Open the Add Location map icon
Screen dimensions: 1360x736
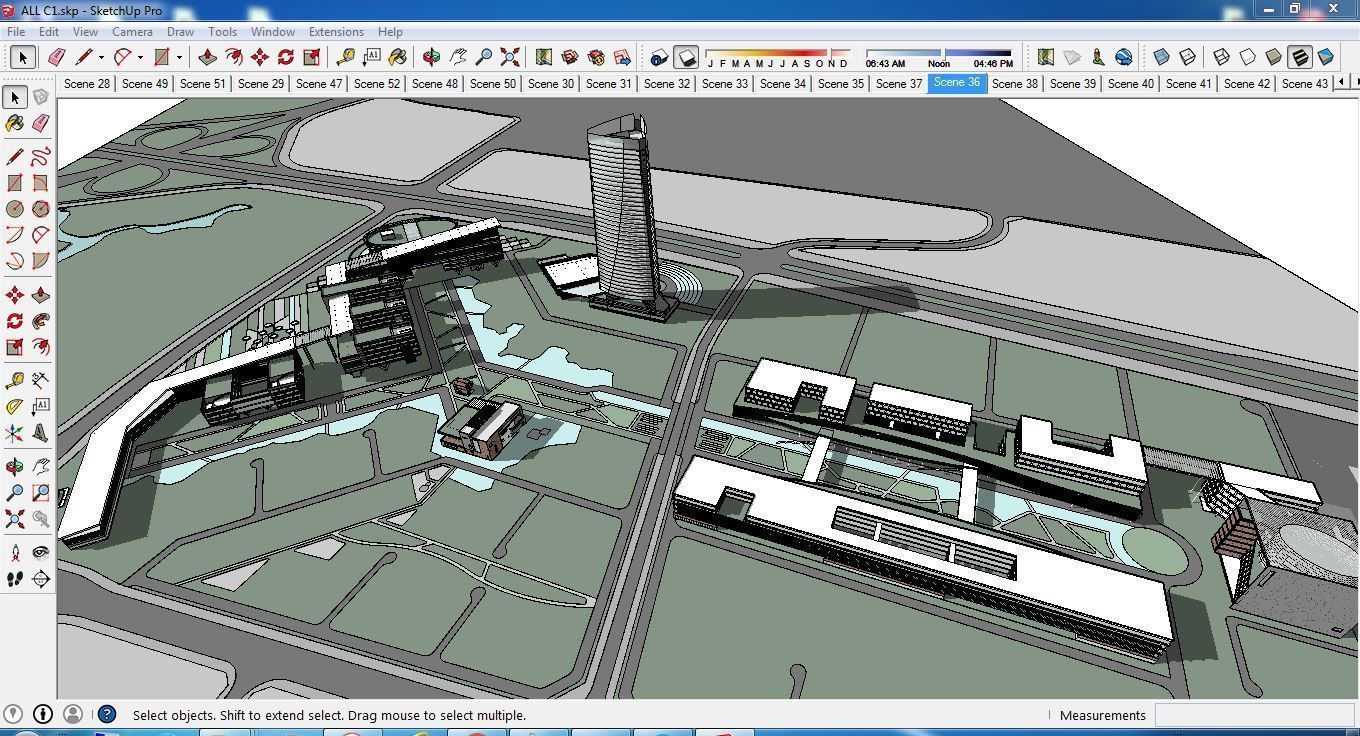(x=544, y=57)
